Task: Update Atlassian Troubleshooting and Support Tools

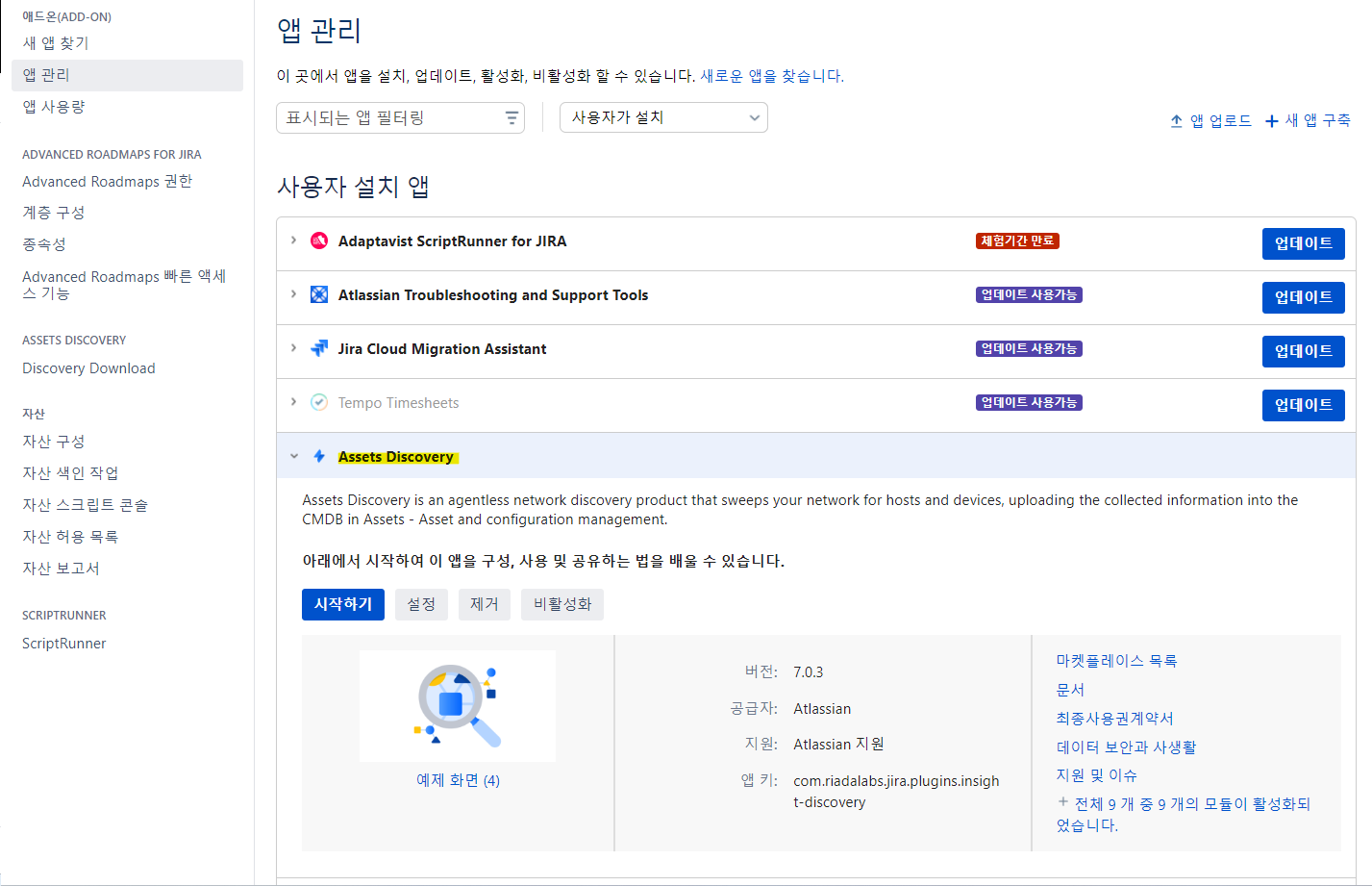Action: [x=1303, y=297]
